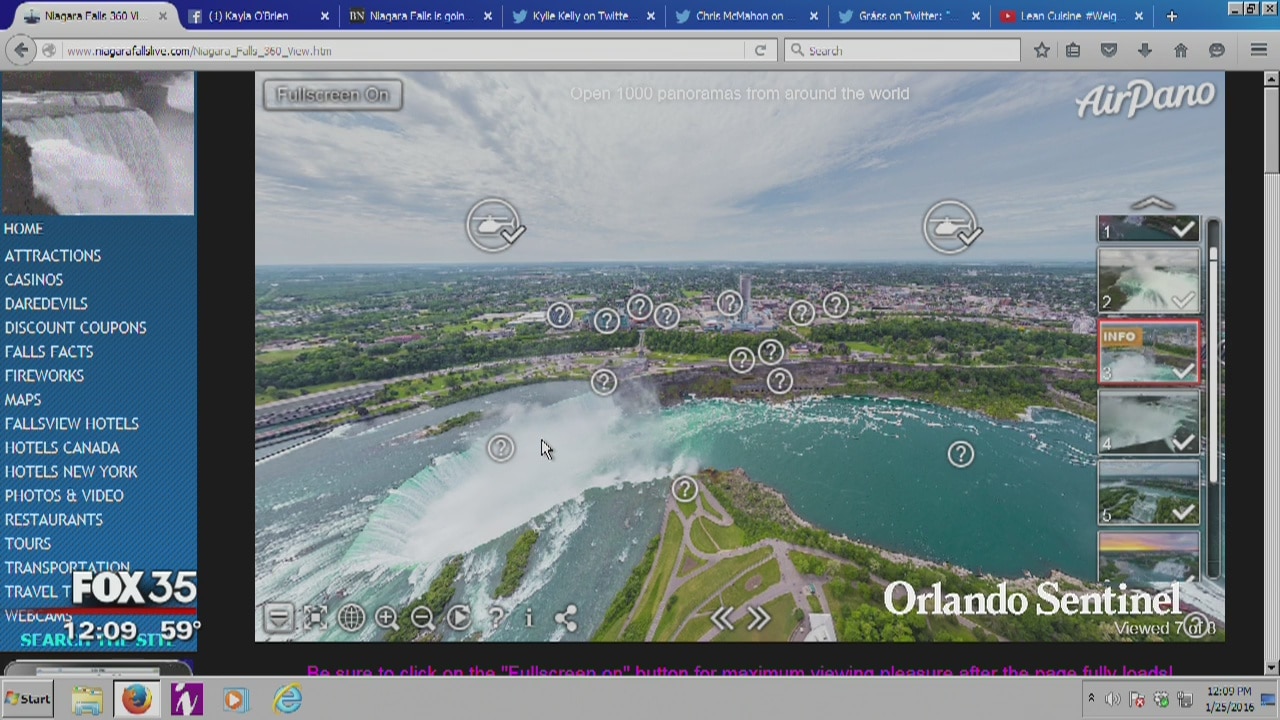Open the Fallsview Hotels link
This screenshot has width=1280, height=720.
71,424
